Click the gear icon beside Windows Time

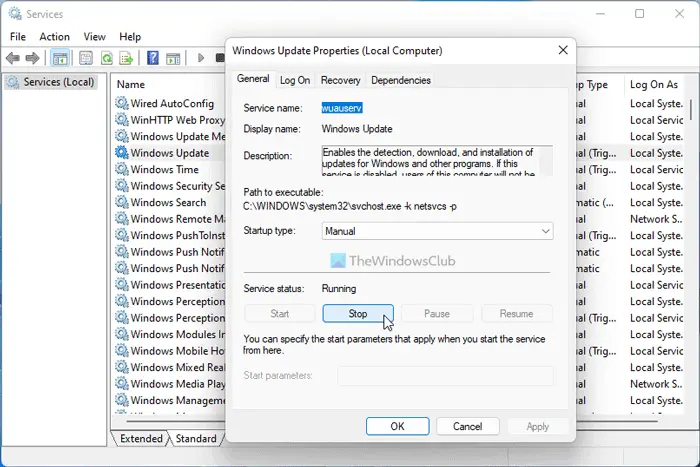click(x=122, y=169)
